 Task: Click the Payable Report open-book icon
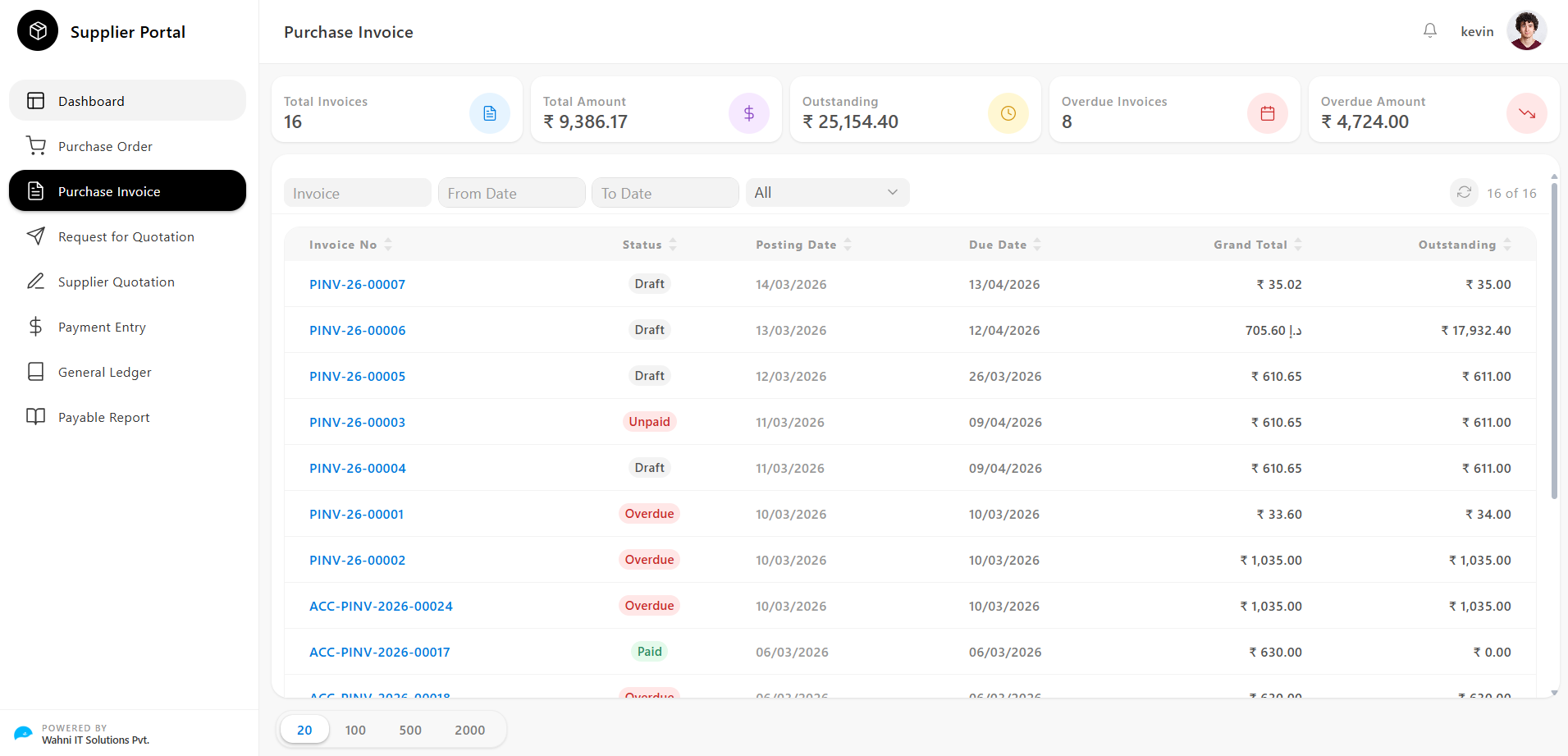pyautogui.click(x=36, y=417)
